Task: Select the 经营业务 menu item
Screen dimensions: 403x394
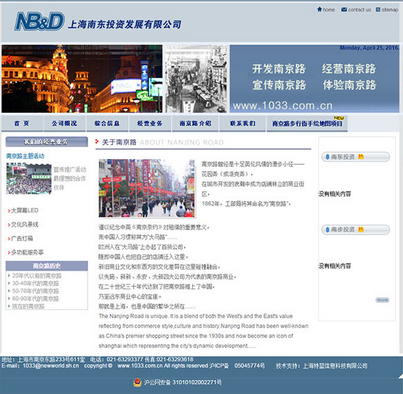Action: pyautogui.click(x=150, y=123)
